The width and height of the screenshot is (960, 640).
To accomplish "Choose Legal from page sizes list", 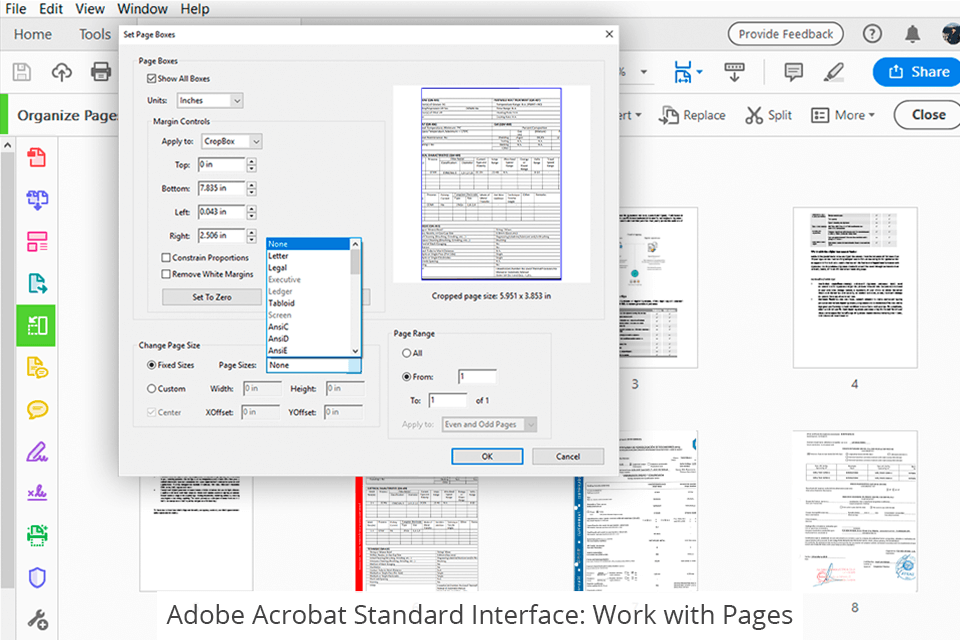I will [309, 268].
